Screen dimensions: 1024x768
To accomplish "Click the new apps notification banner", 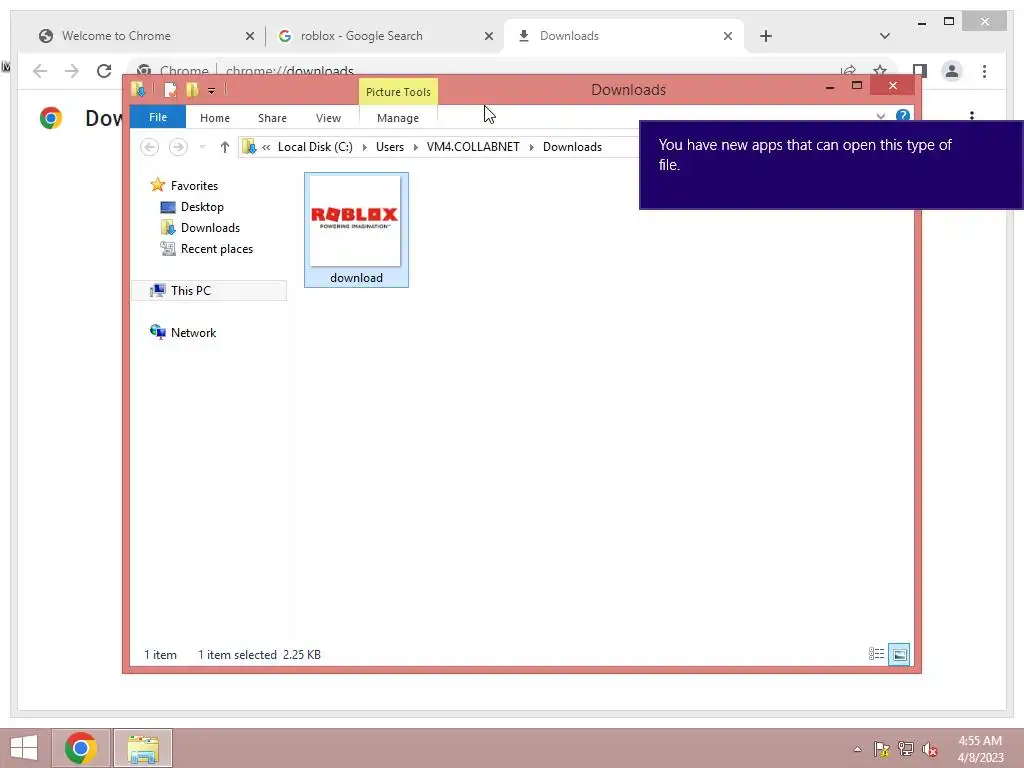I will coord(831,165).
